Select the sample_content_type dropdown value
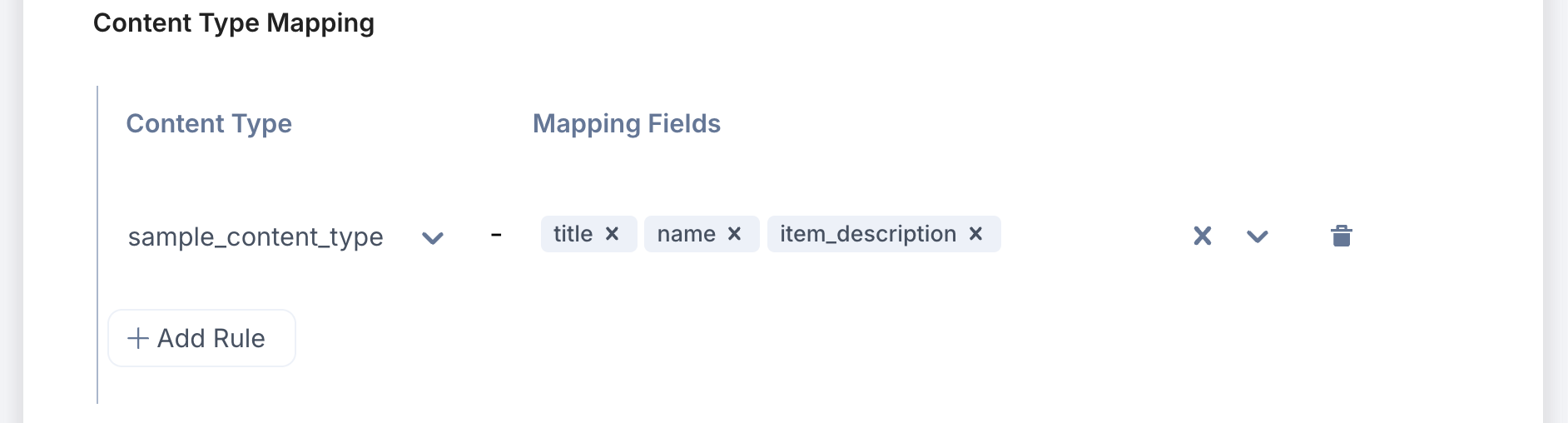Screen dimensions: 1568x423 coord(256,237)
